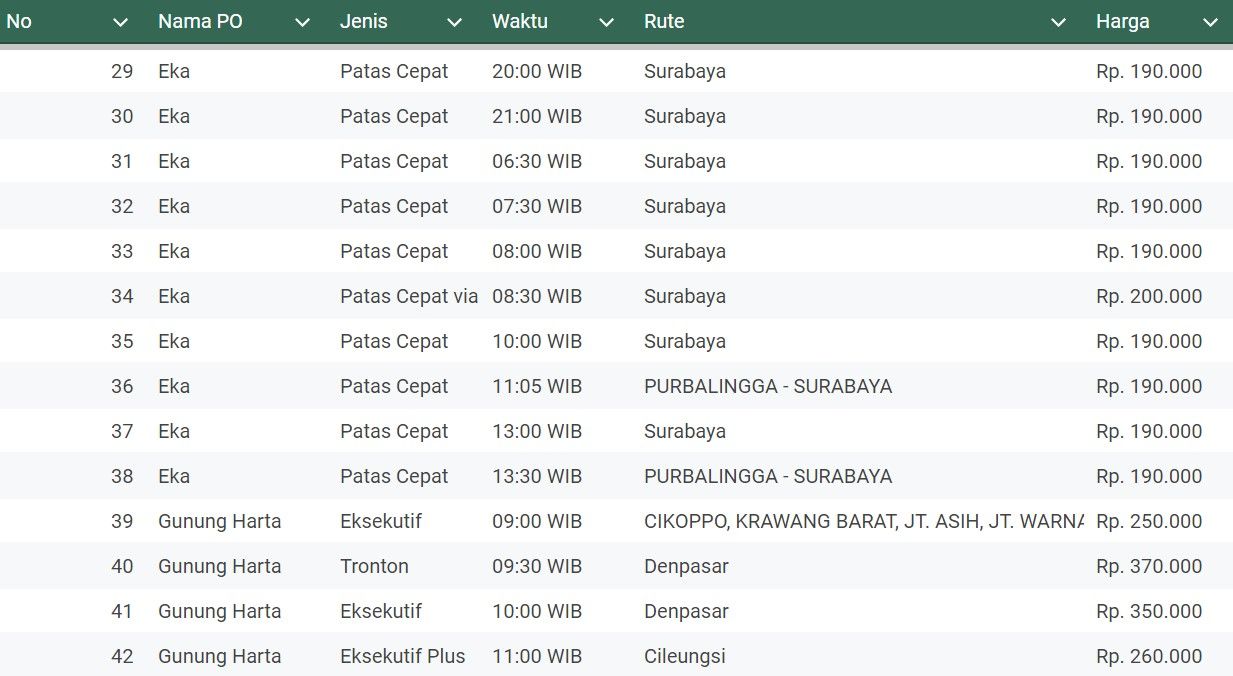This screenshot has height=676, width=1233.
Task: Select the CIKOPPO, KRAWANG BARAT route cell
Action: pyautogui.click(x=864, y=521)
